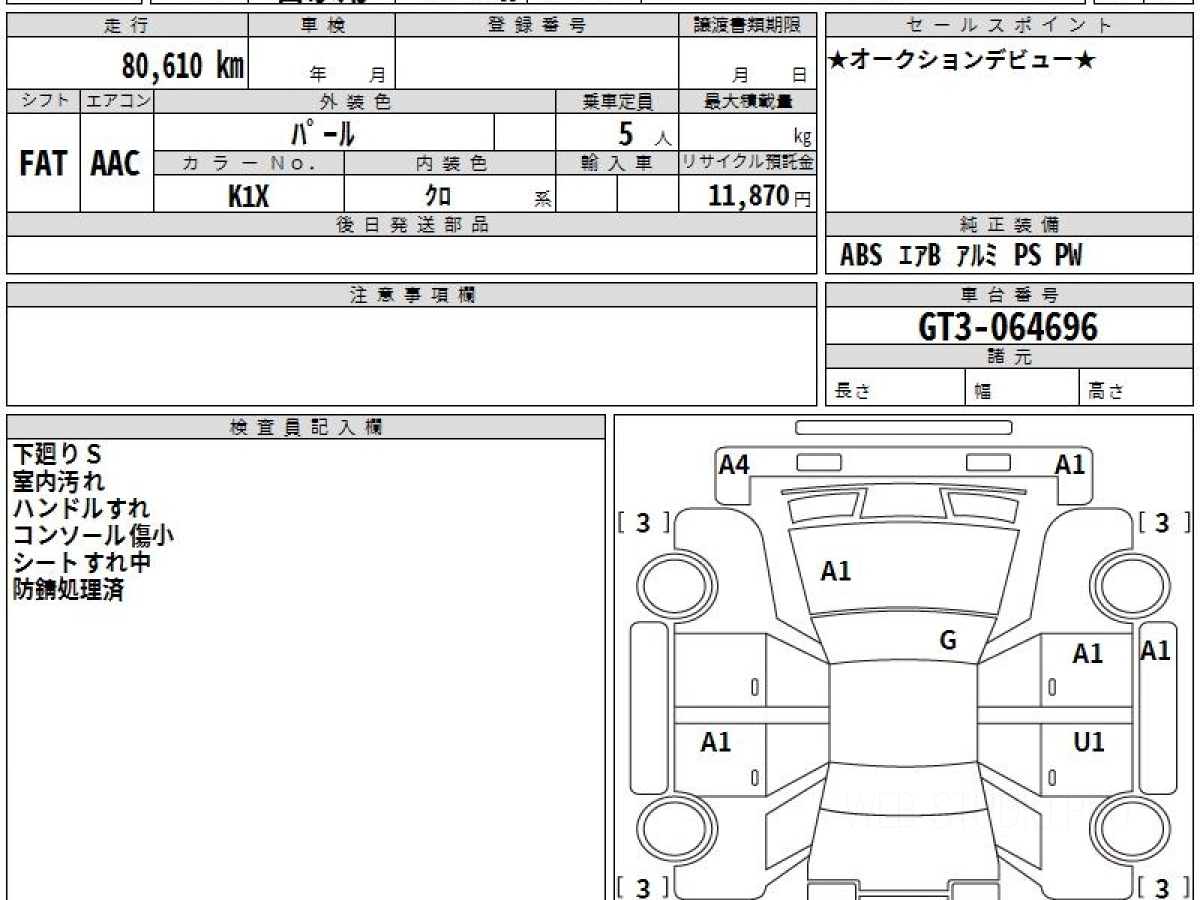
Task: Click the 高さ dimension cell
Action: 1136,388
